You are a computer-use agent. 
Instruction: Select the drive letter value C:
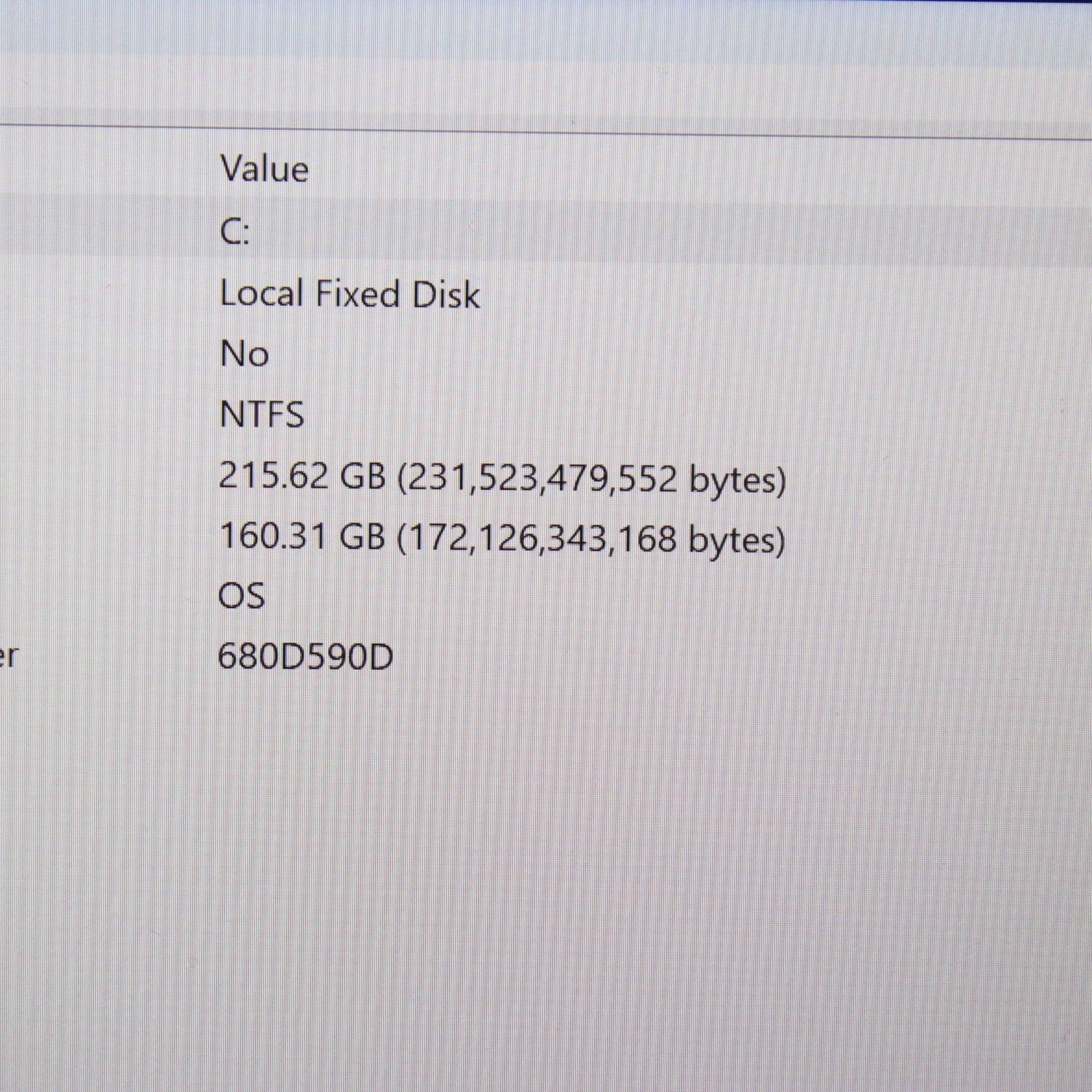(234, 232)
